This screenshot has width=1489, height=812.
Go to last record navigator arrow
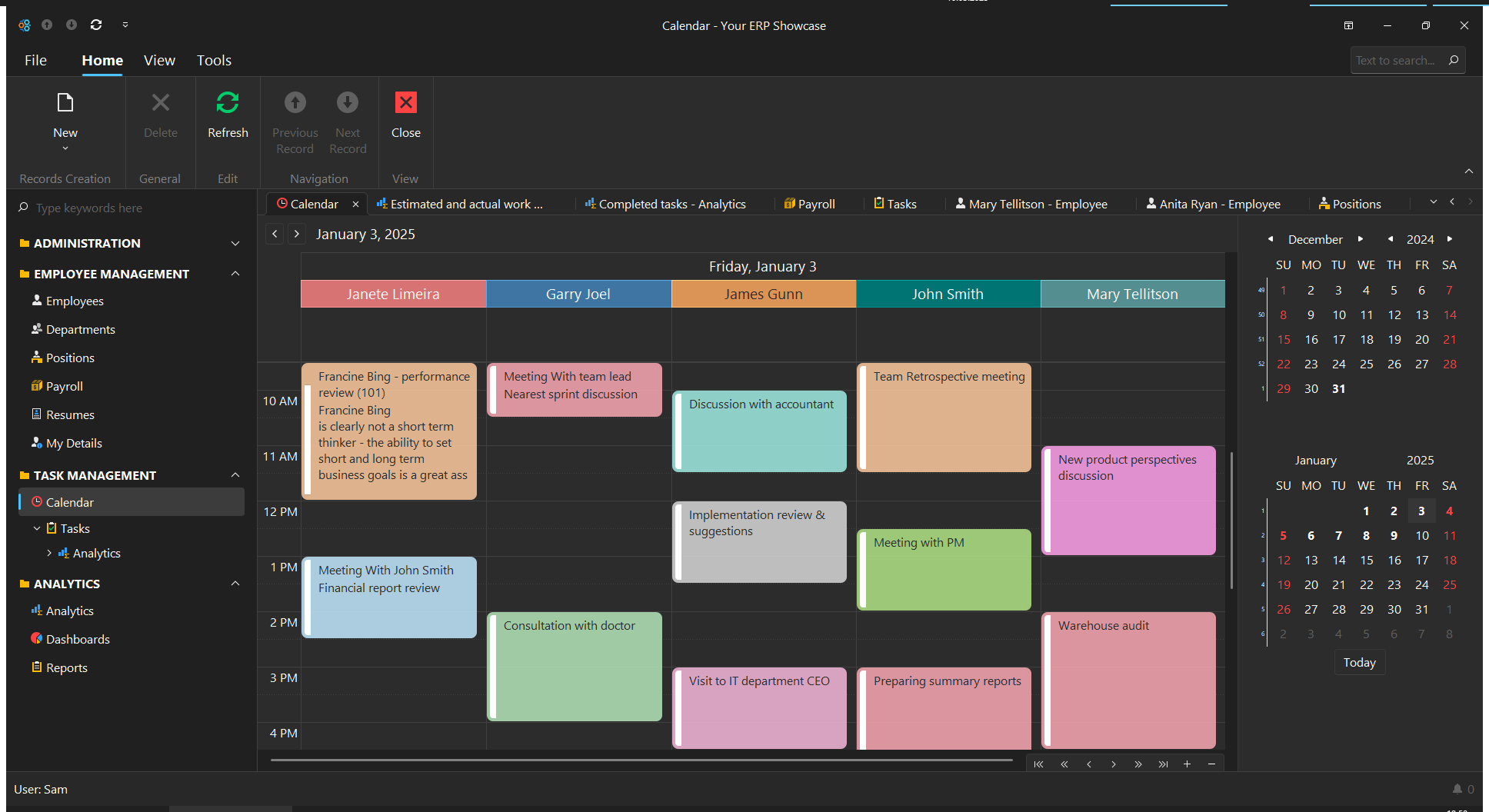[x=1163, y=764]
